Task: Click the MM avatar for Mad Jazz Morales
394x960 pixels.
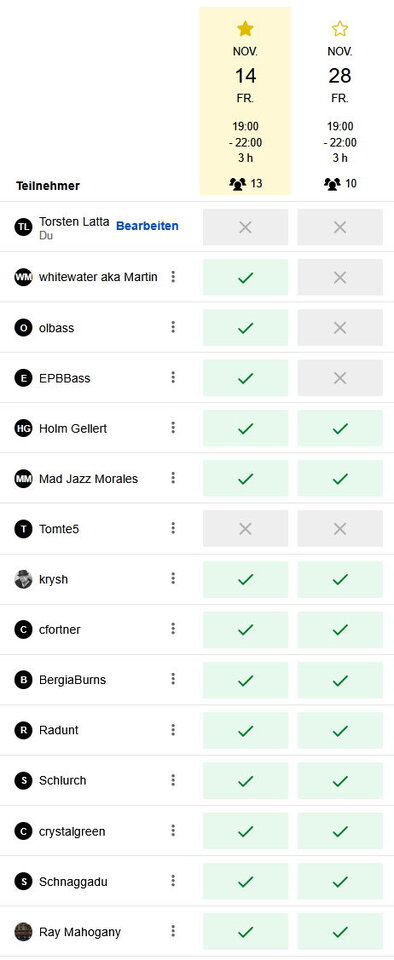Action: click(x=23, y=478)
